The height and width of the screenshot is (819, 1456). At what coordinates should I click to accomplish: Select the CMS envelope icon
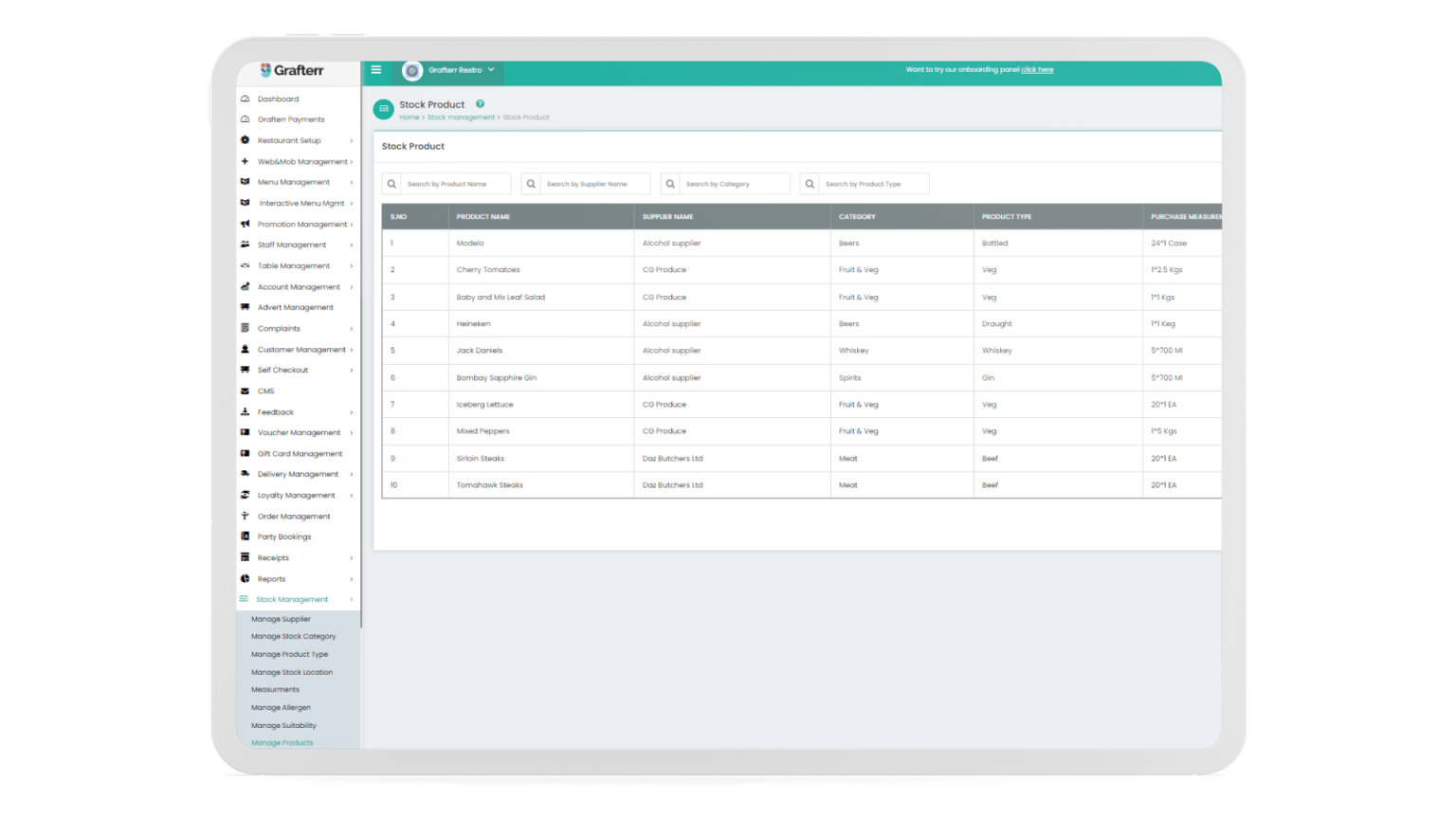247,391
